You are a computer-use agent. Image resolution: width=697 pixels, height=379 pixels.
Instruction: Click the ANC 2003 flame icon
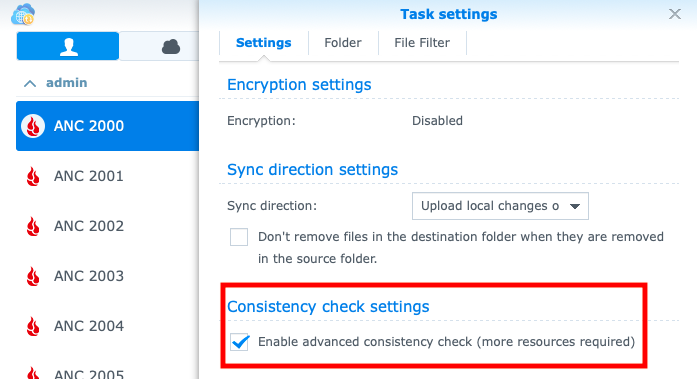[x=33, y=276]
